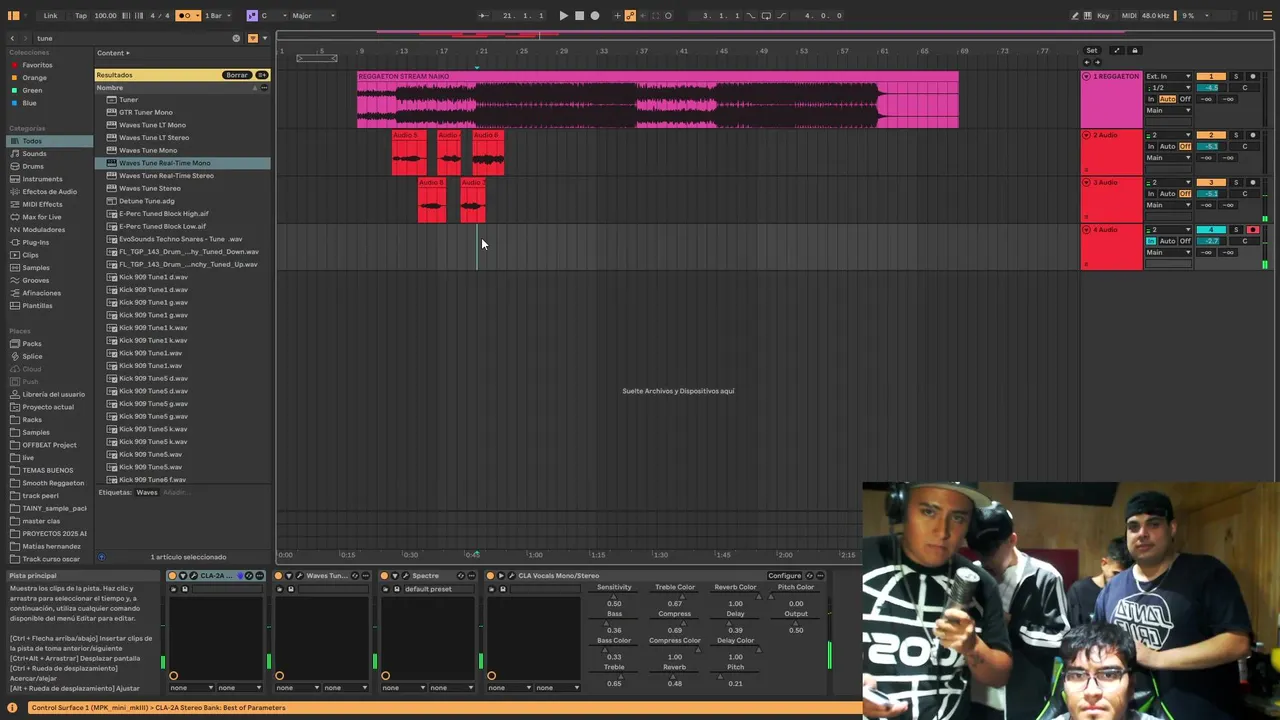Screen dimensions: 1280x720
Task: Select Waves Tune LT Stereo in results
Action: click(154, 138)
